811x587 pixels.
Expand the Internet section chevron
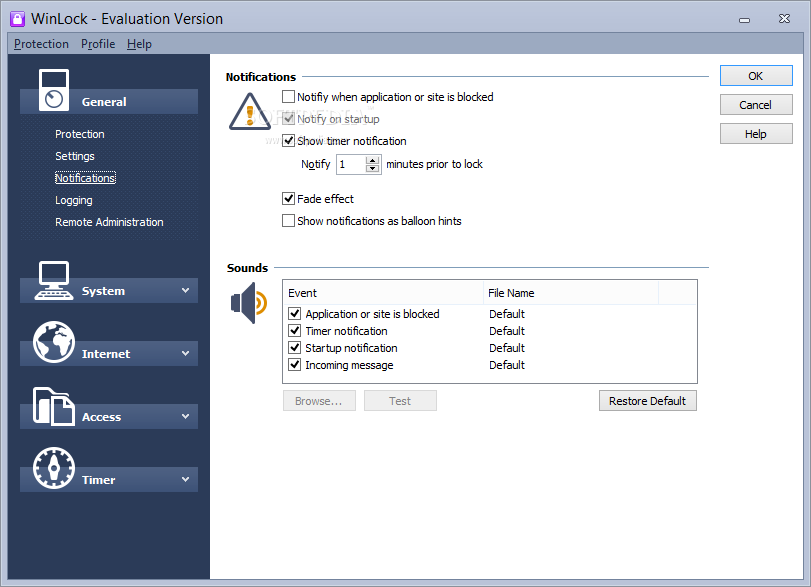tap(186, 354)
